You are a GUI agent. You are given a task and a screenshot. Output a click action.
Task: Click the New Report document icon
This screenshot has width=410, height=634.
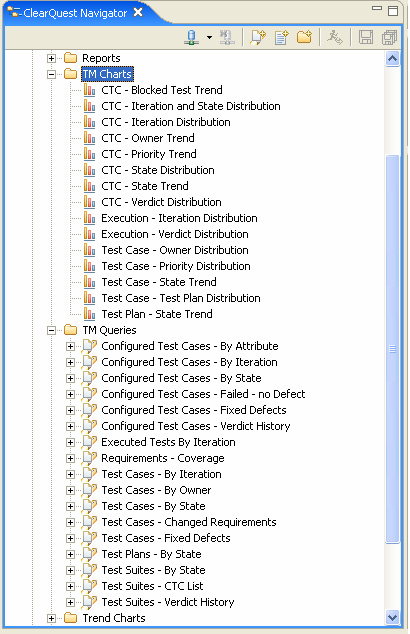[281, 37]
